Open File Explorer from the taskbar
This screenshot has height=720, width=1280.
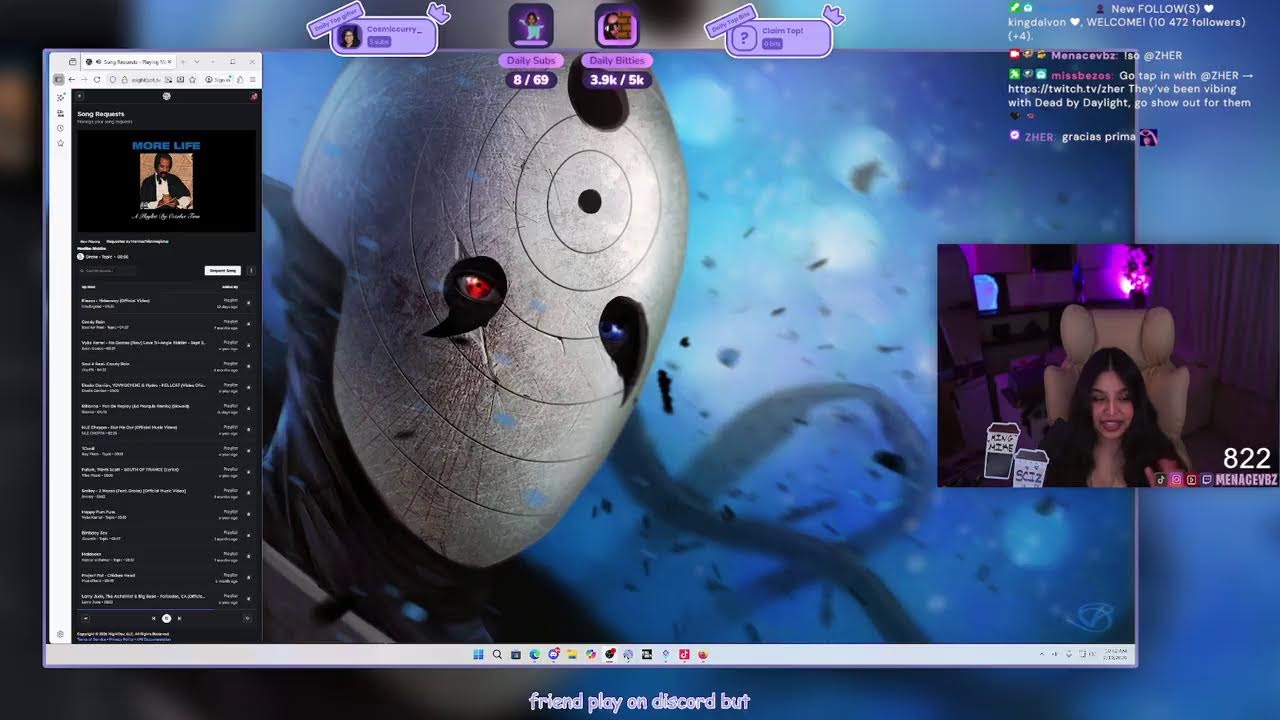coord(572,655)
